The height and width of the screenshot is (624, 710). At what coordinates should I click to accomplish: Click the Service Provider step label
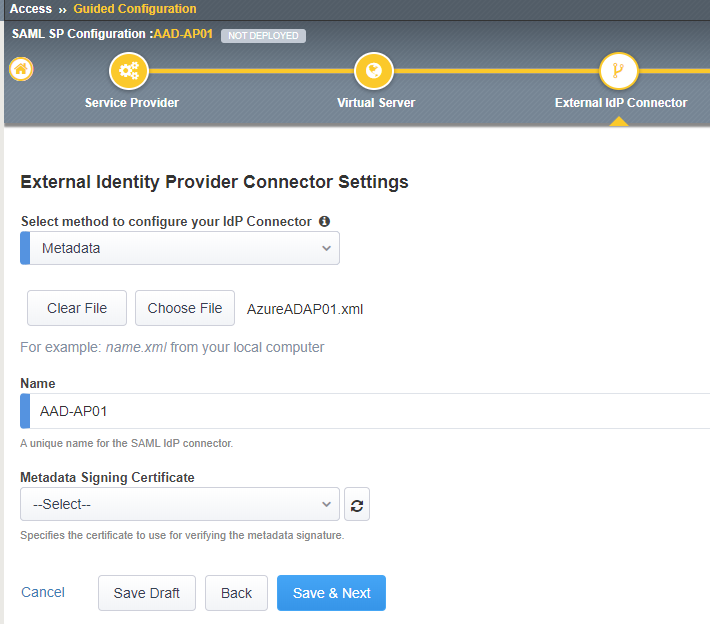[x=132, y=103]
